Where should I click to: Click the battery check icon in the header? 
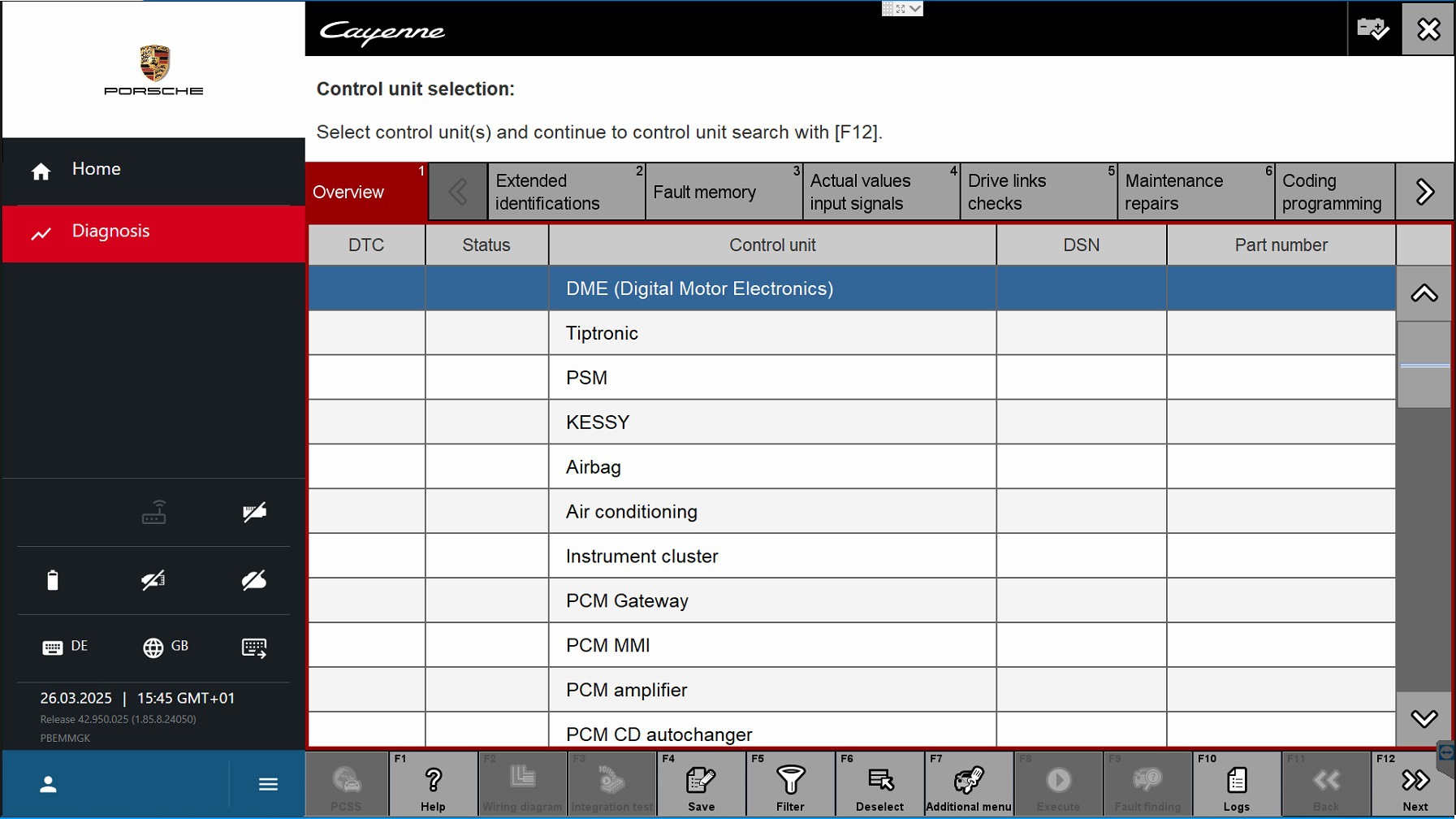tap(1373, 29)
